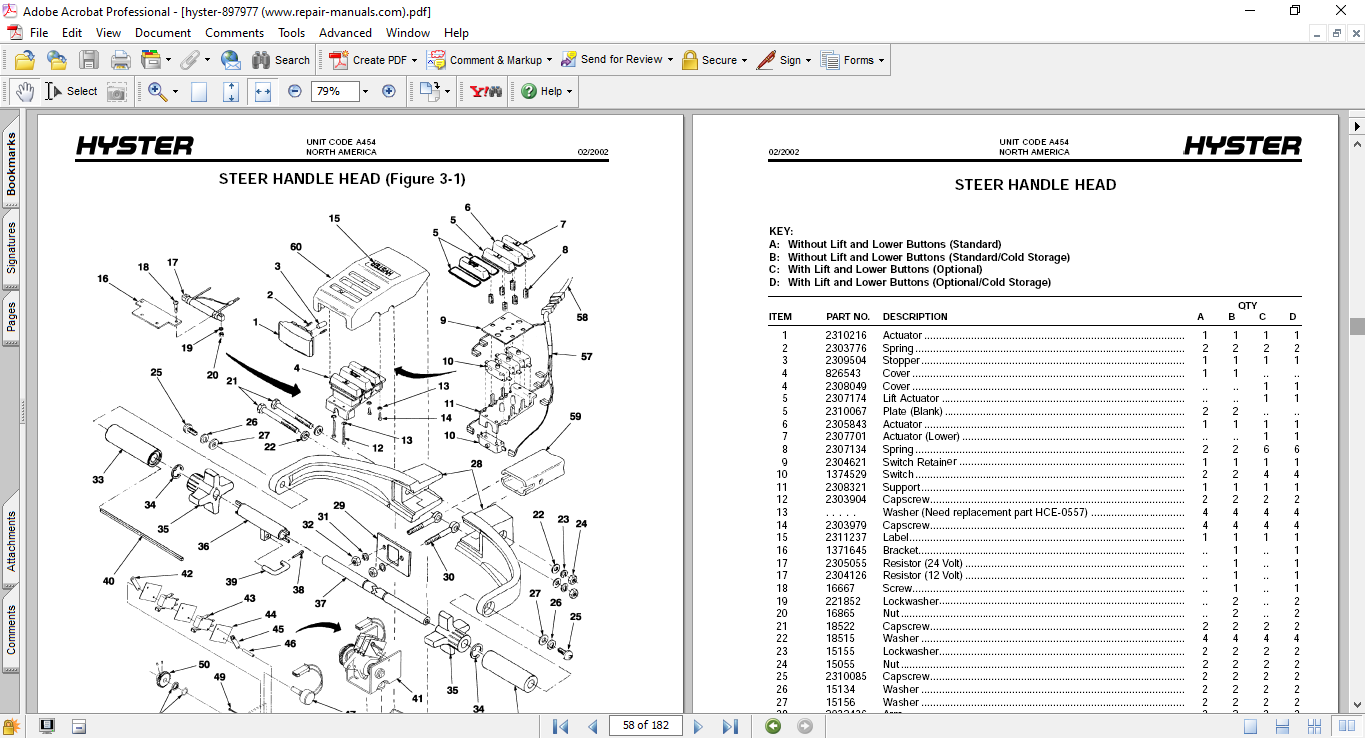Screen dimensions: 1365x738
Task: Click the zoom percentage field showing 79%
Action: coord(334,91)
